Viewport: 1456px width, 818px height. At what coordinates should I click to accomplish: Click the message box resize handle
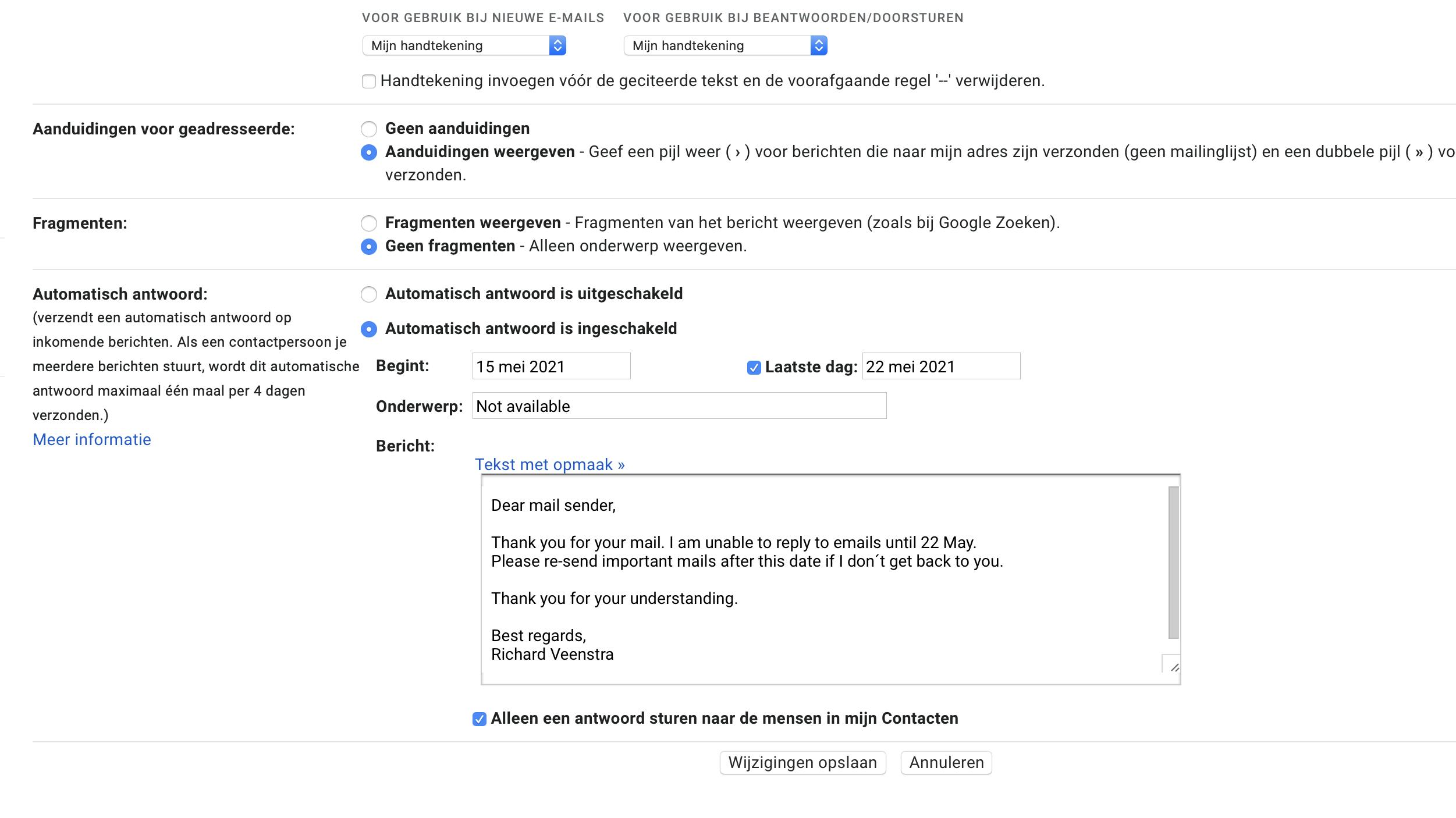click(x=1173, y=666)
